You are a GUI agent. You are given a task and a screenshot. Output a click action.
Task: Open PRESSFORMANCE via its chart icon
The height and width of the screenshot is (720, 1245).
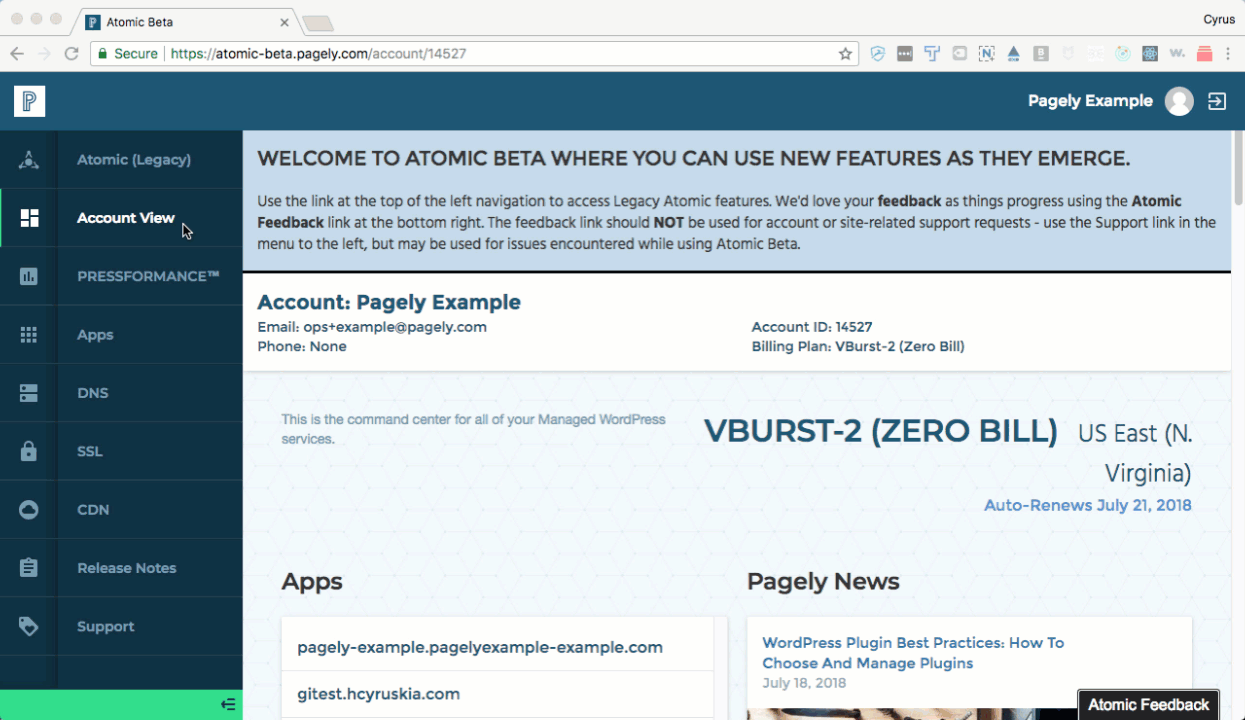tap(29, 276)
